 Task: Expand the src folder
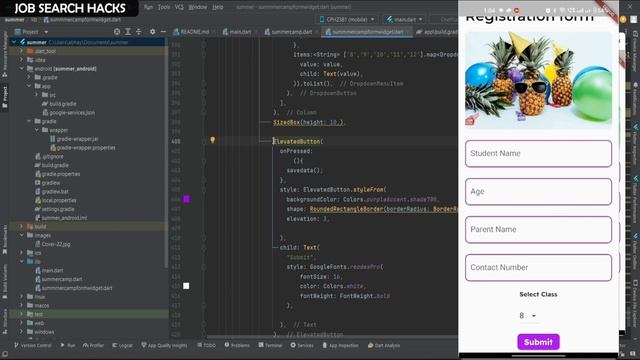point(36,95)
